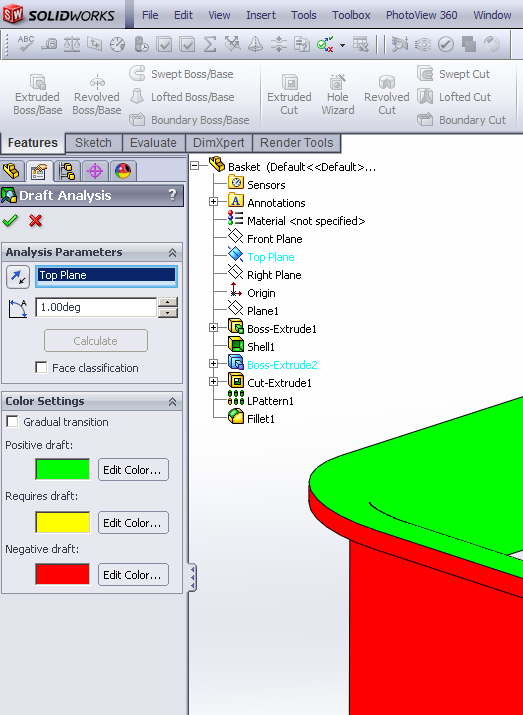Switch to the PropertyManager tab icon
Viewport: 523px width, 715px height.
pyautogui.click(x=39, y=171)
